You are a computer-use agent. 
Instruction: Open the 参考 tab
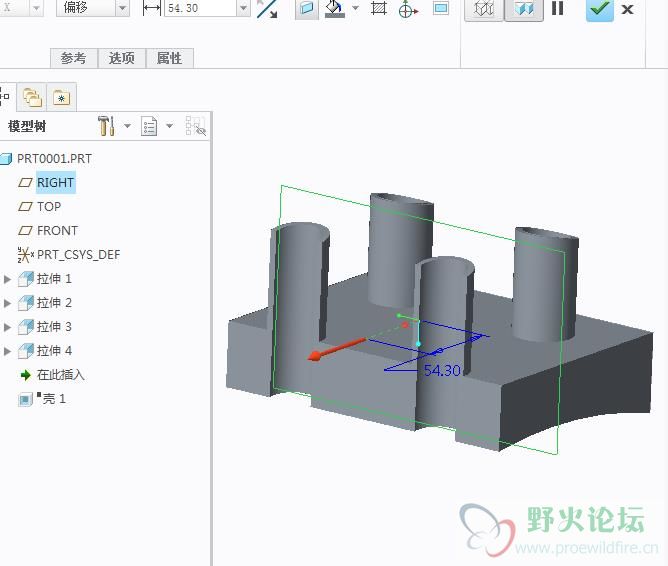click(74, 58)
